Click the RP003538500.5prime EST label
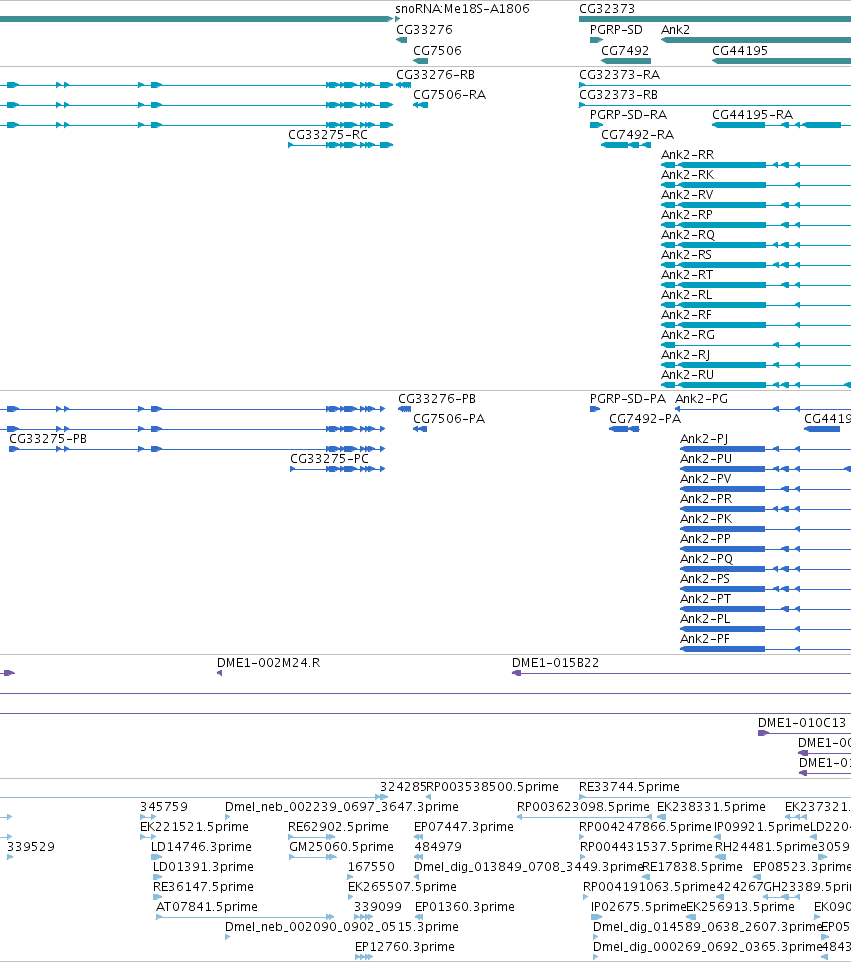The height and width of the screenshot is (962, 851). [x=492, y=787]
